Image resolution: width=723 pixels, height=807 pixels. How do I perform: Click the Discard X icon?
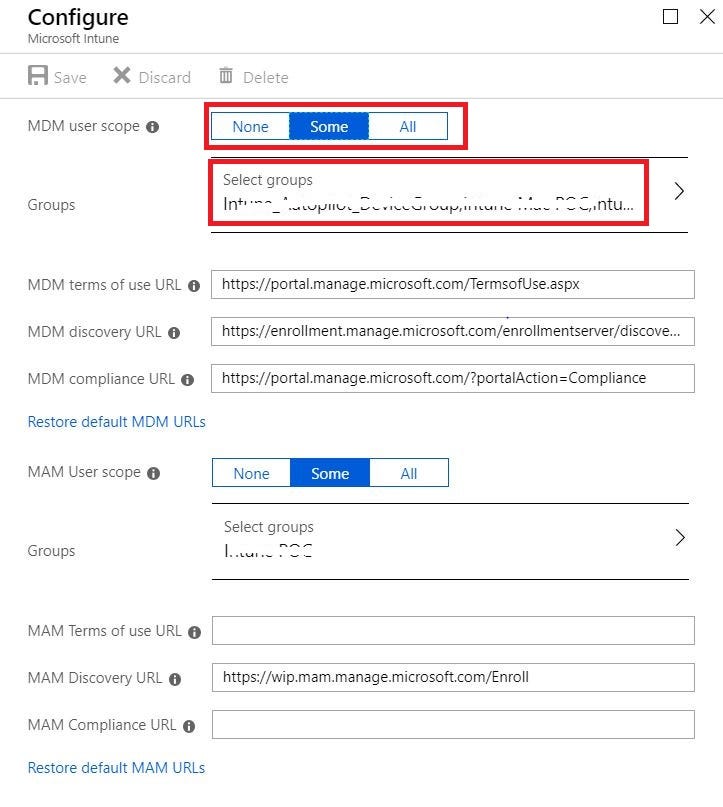[122, 75]
